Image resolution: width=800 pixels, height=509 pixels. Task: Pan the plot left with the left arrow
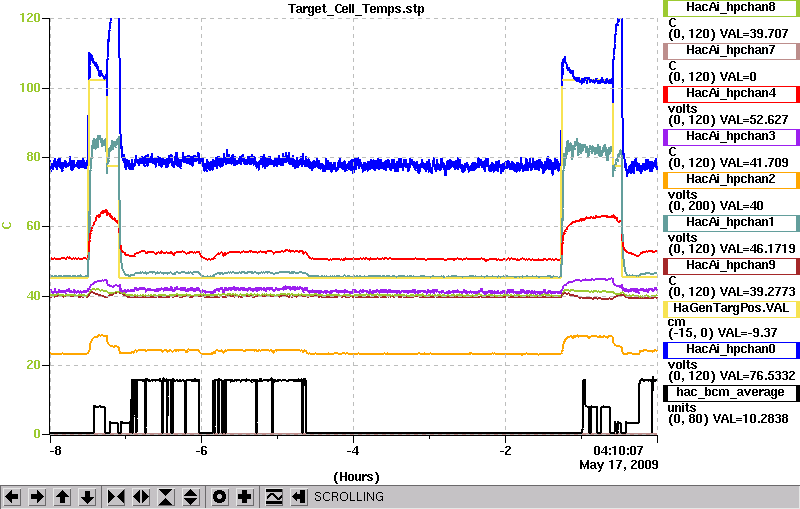(x=12, y=497)
